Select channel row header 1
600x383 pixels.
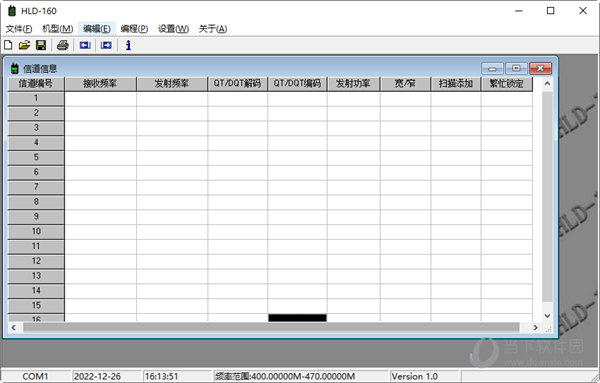(36, 98)
